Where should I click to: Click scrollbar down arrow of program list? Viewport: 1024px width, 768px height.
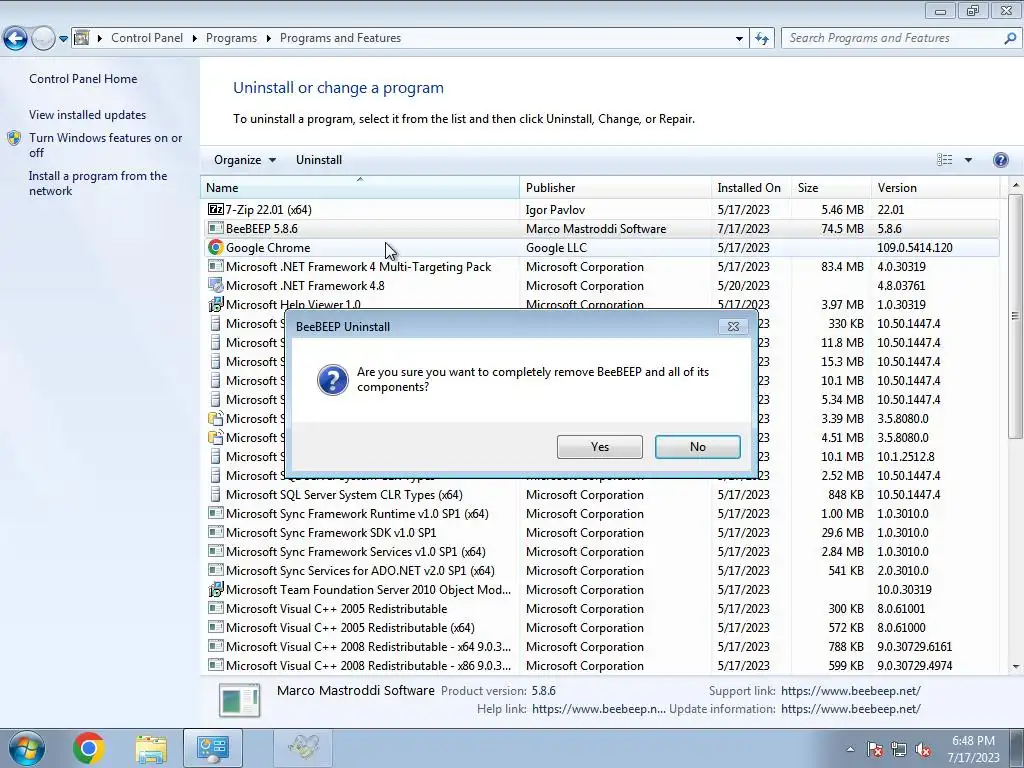tap(1016, 666)
